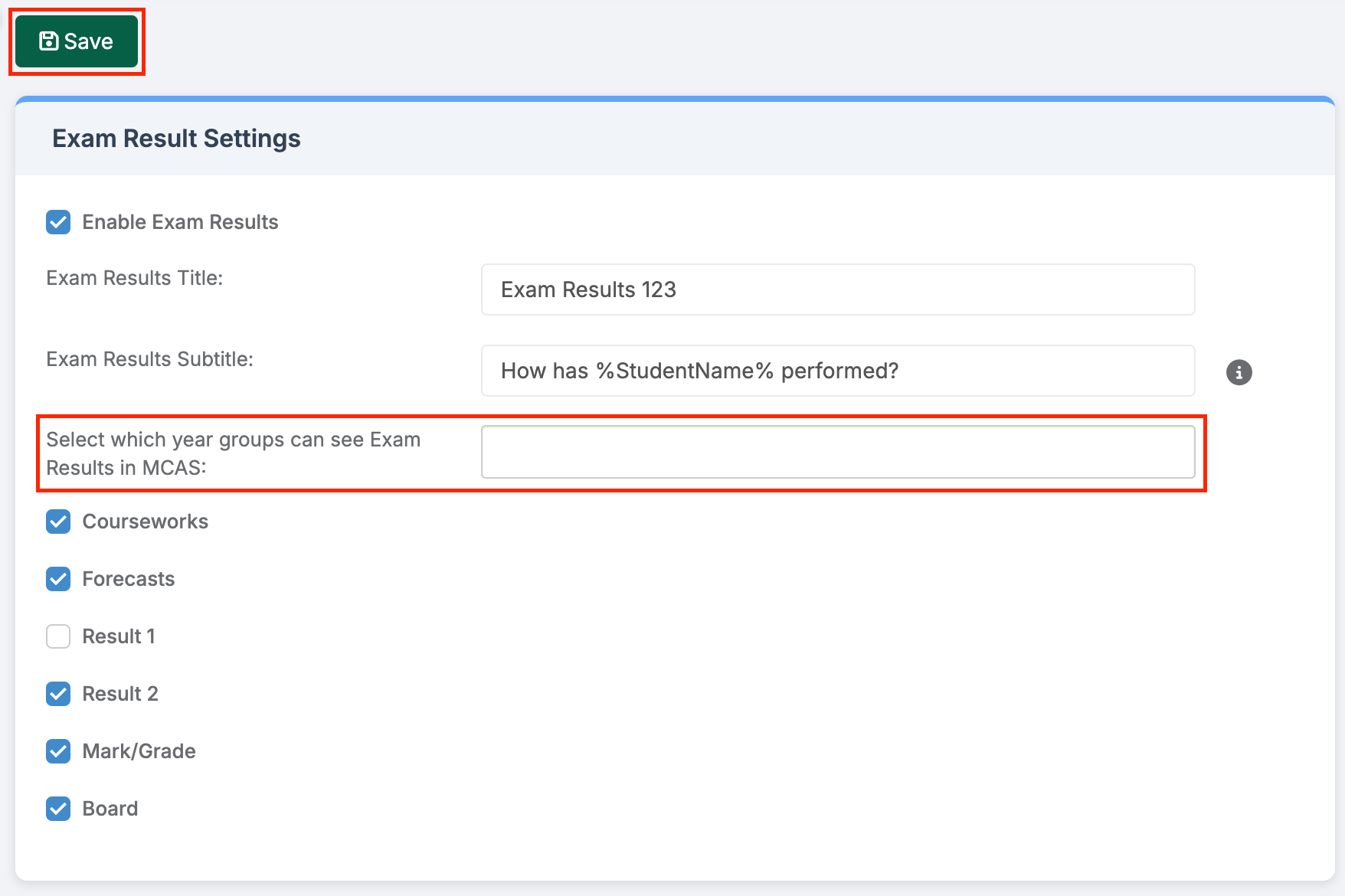Click into the Exam Results Subtitle field

click(x=837, y=371)
